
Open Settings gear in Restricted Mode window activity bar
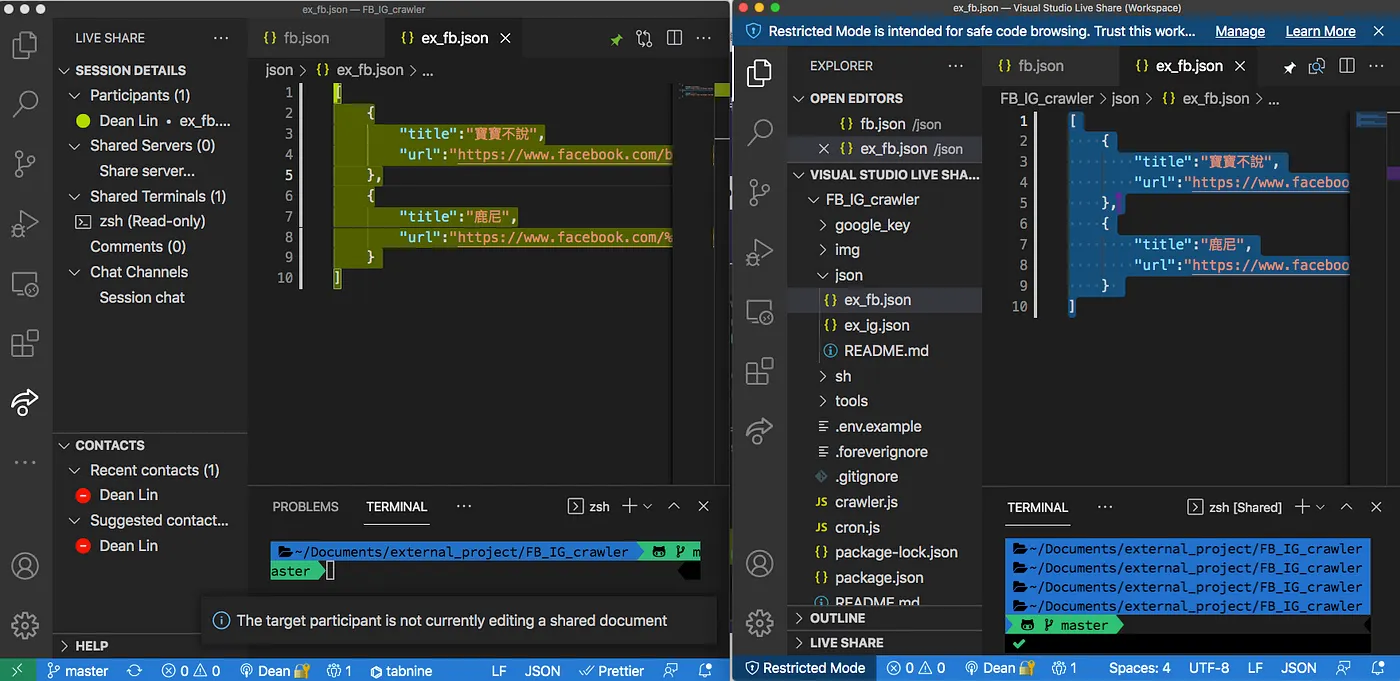pyautogui.click(x=760, y=622)
